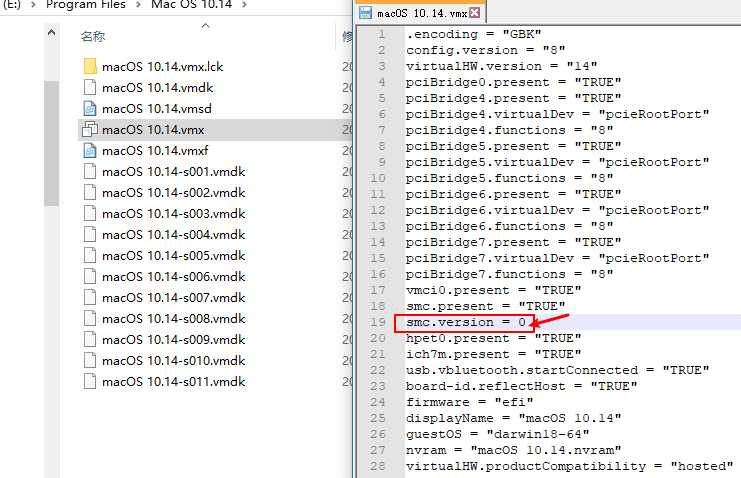Click the line hpet0.present = "TRUE"
741x478 pixels.
(x=493, y=339)
